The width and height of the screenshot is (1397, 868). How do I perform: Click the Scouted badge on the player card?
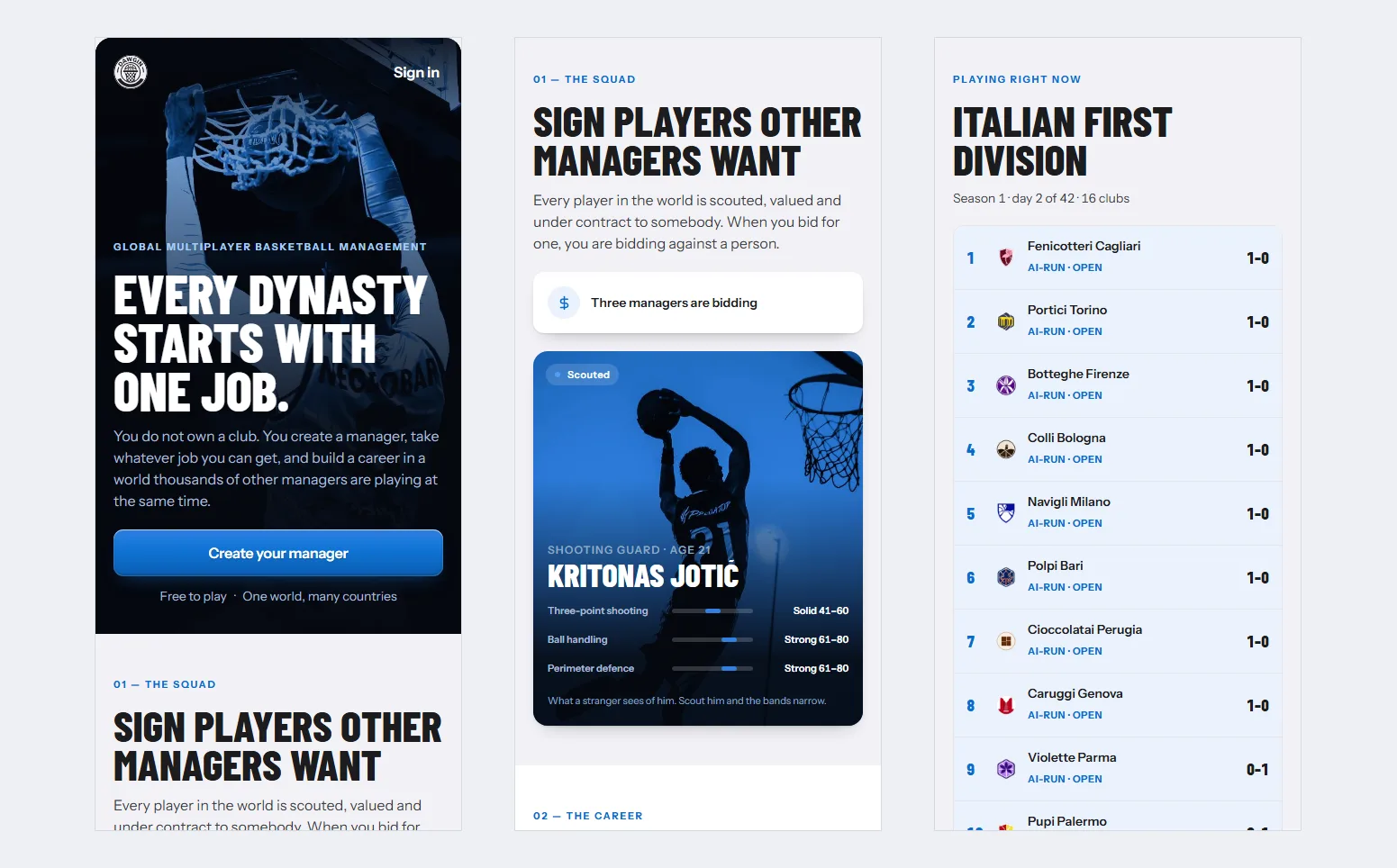[x=582, y=375]
